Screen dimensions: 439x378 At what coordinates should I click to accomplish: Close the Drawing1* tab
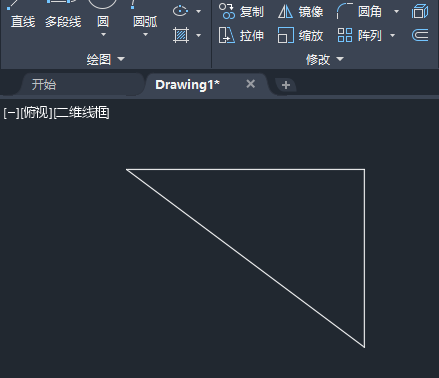(x=251, y=84)
